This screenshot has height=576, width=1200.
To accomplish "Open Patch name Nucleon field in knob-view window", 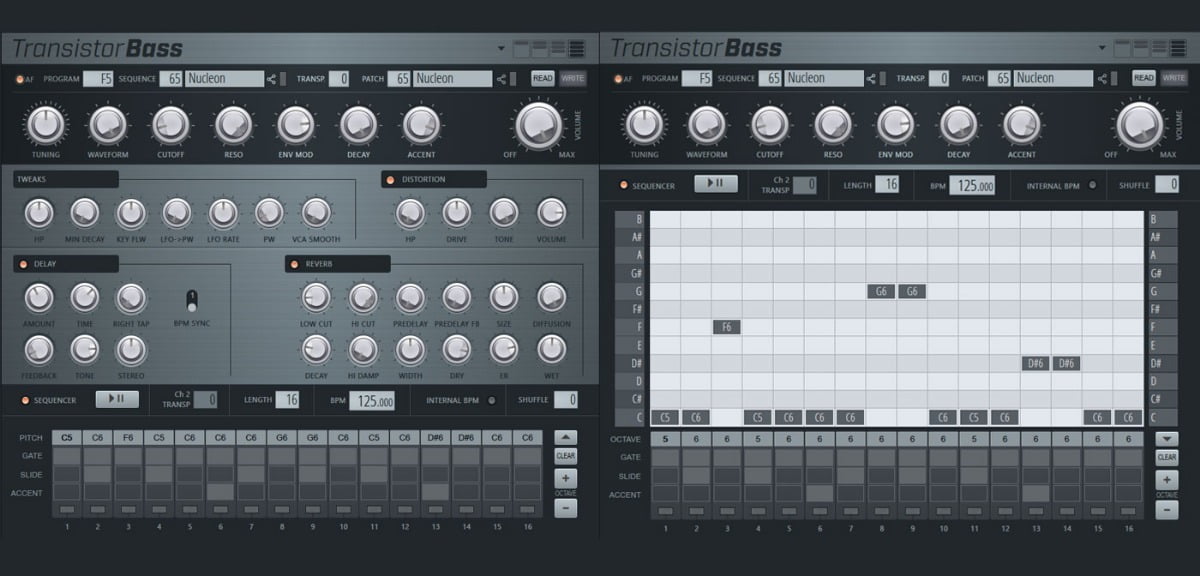I will click(452, 79).
